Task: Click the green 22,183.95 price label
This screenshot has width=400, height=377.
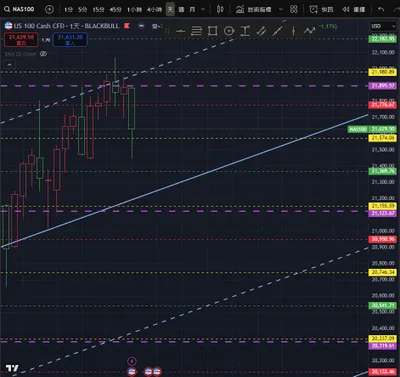Action: [x=383, y=39]
